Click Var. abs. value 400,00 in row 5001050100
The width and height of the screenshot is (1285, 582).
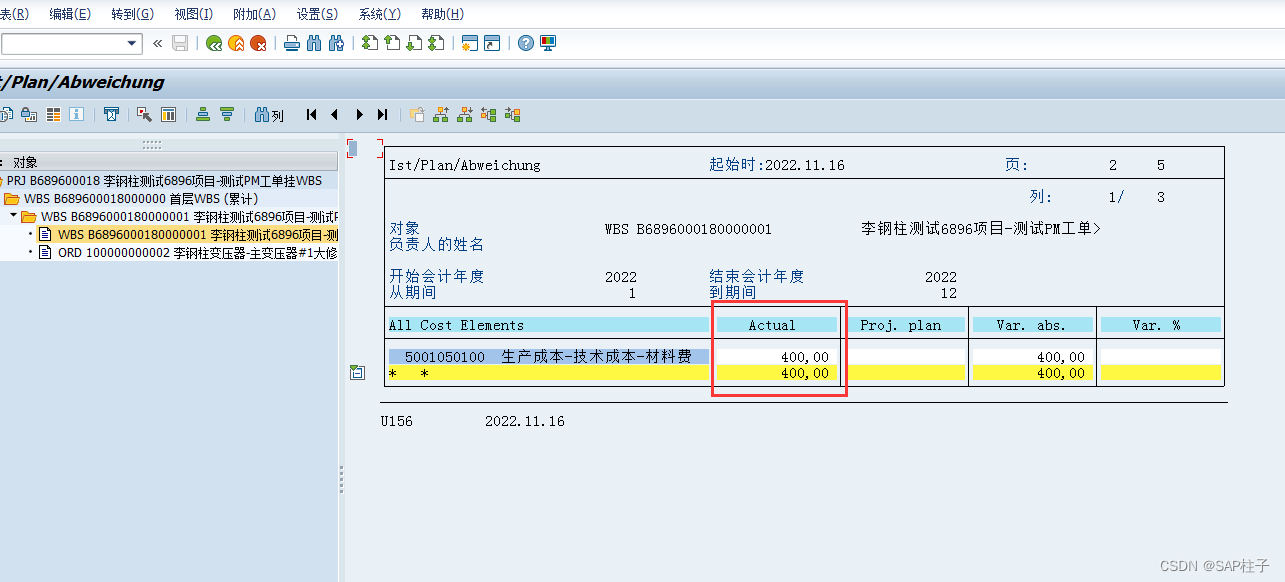click(x=1061, y=356)
